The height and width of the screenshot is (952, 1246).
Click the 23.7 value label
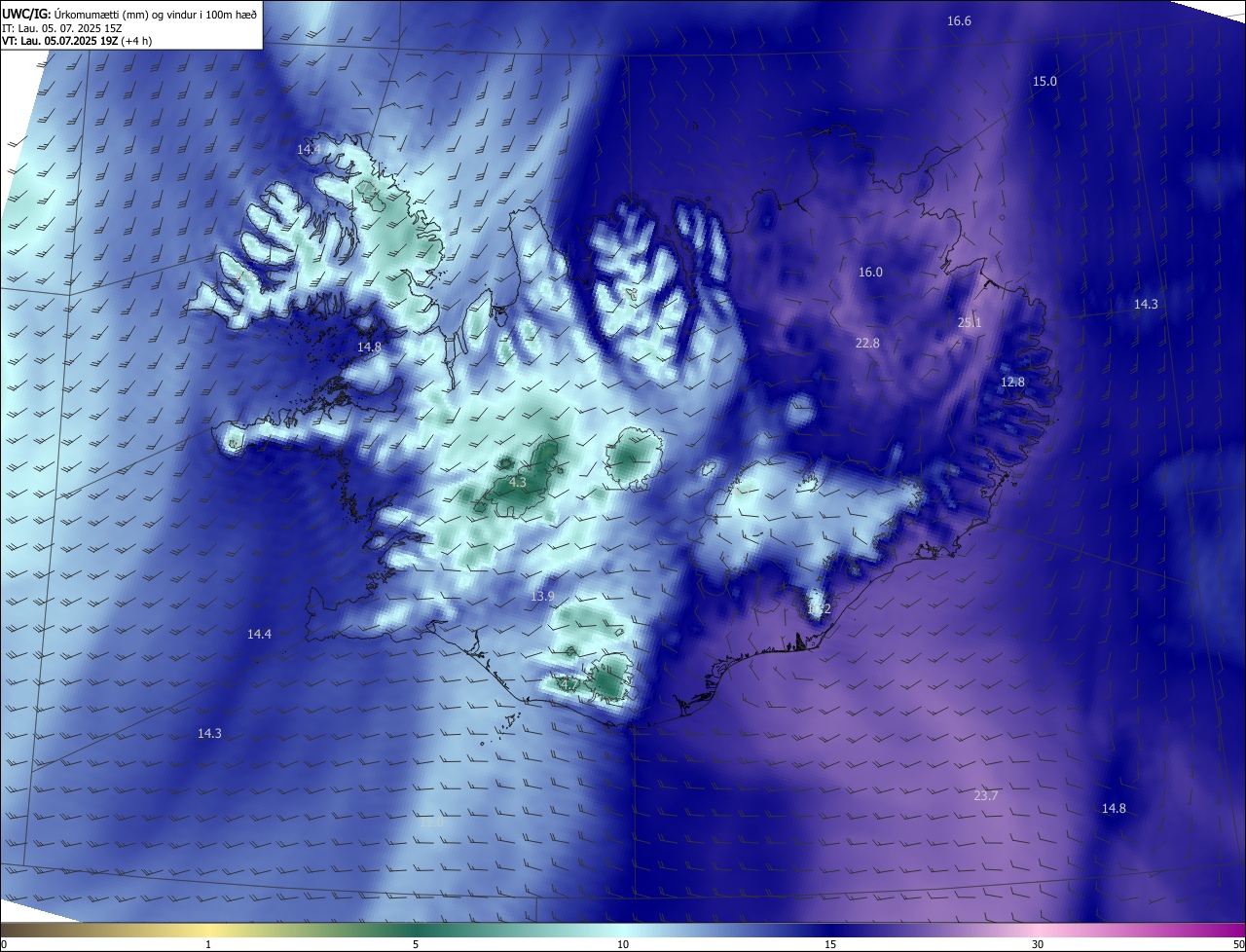pos(986,796)
